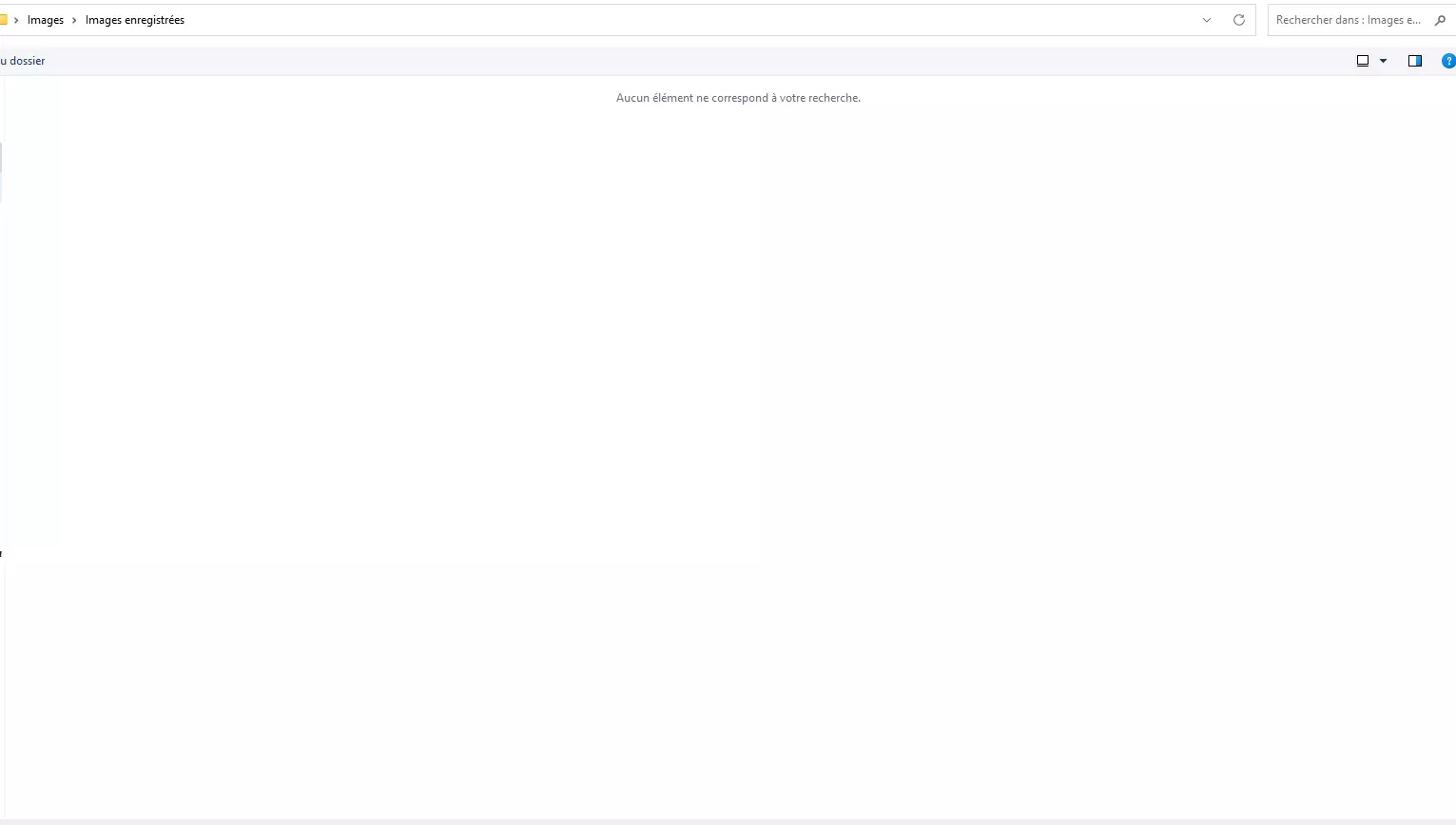The width and height of the screenshot is (1456, 825).
Task: Click the view layout icon
Action: click(x=1363, y=61)
